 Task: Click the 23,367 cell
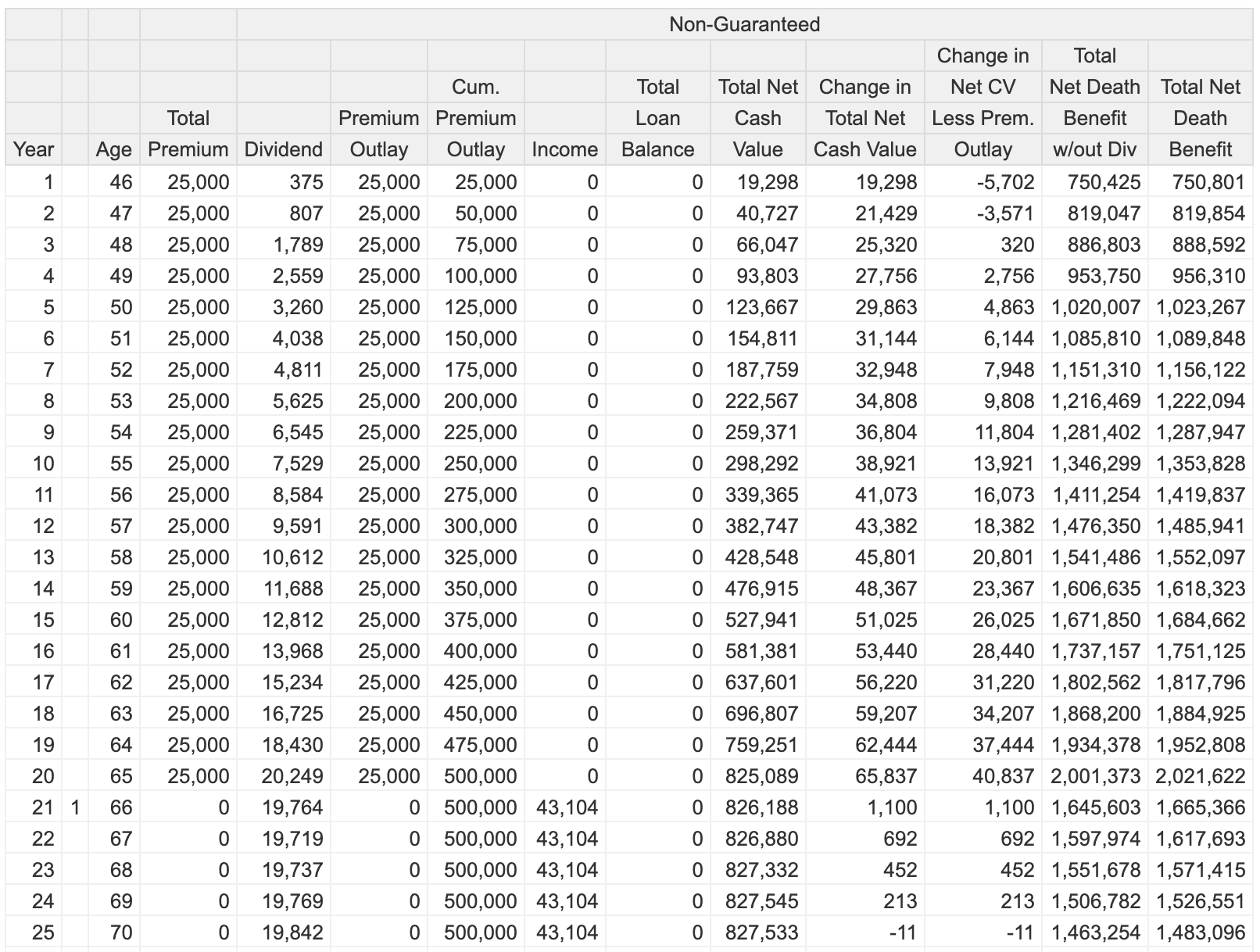pos(983,589)
